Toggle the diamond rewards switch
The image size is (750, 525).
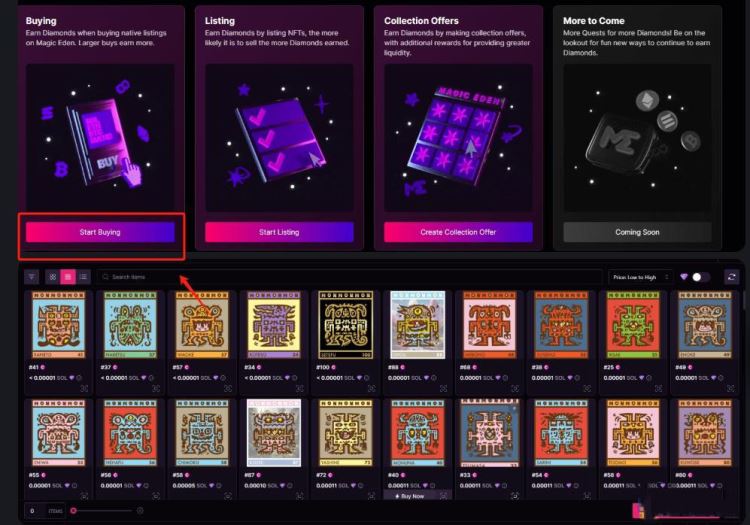tap(701, 277)
